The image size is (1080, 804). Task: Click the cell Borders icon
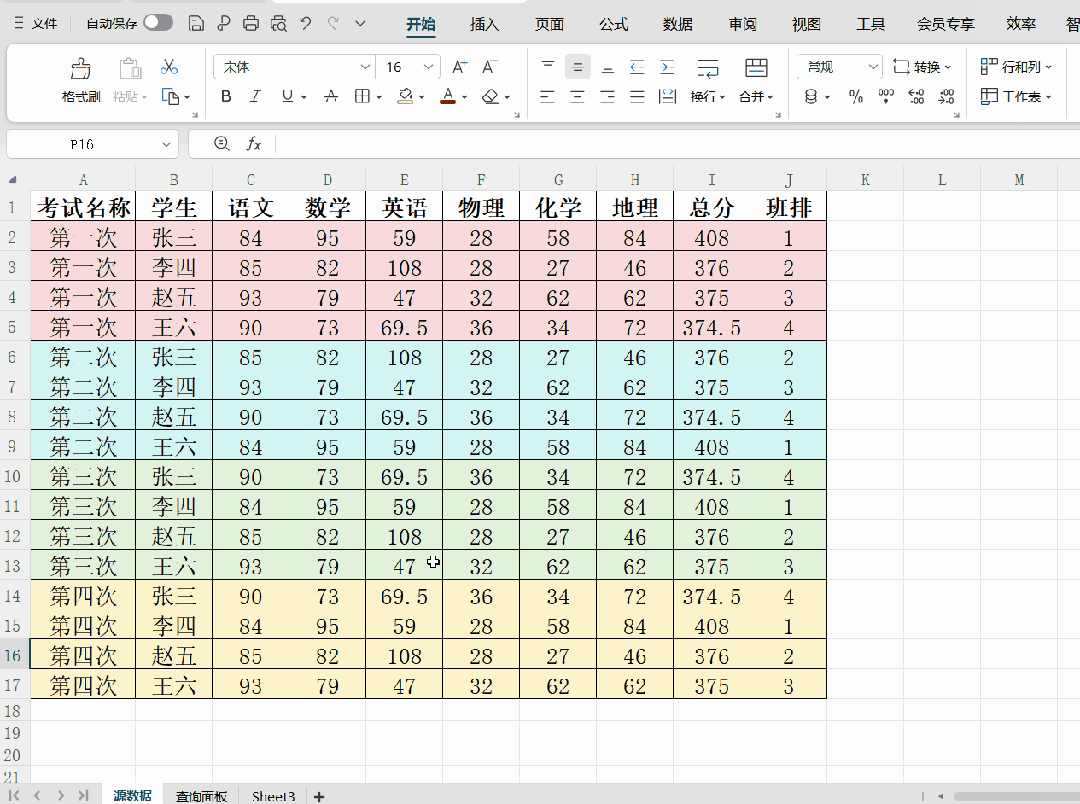[362, 96]
